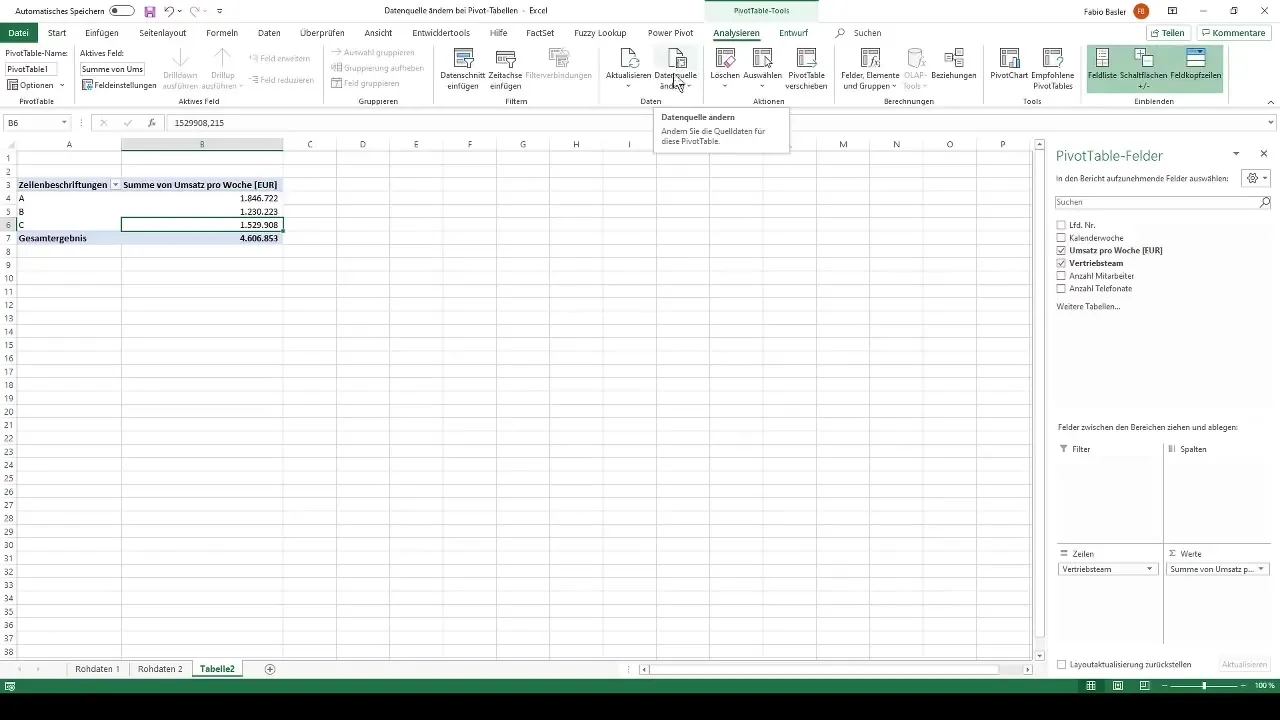
Task: Click the Teilen button
Action: [1168, 33]
